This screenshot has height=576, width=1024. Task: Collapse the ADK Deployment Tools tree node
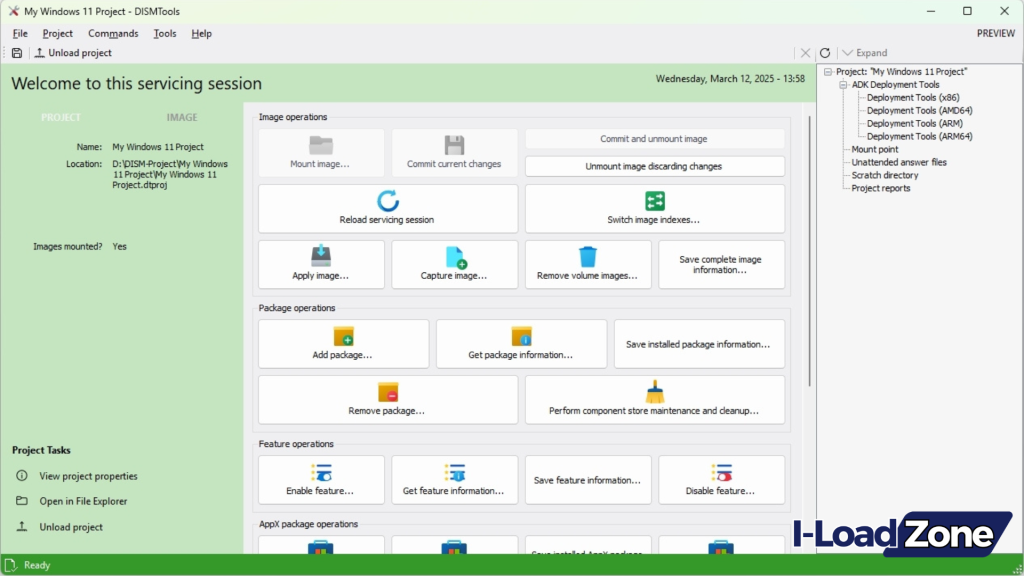tap(843, 85)
